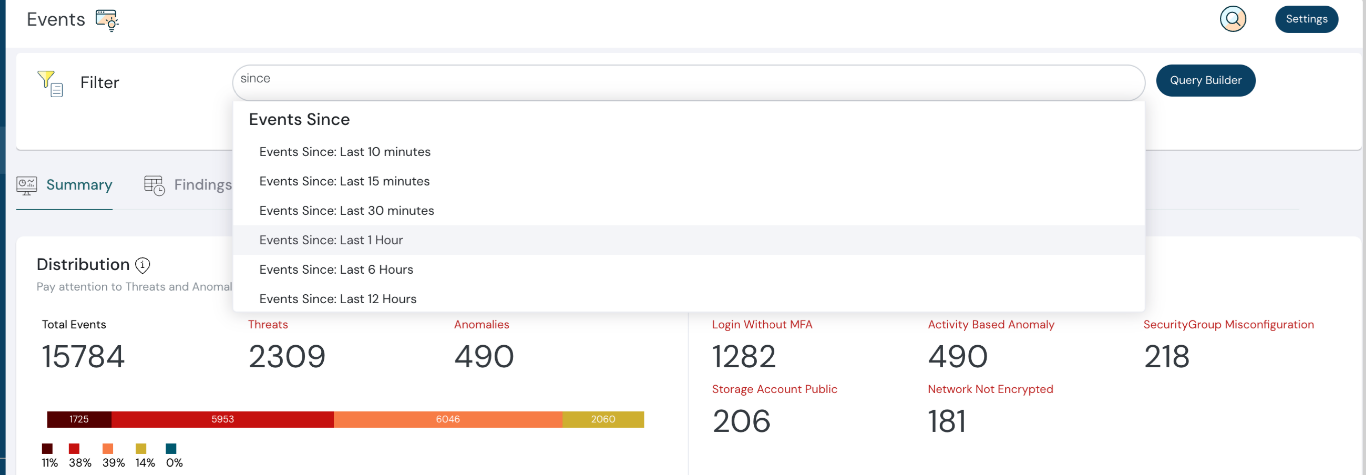The image size is (1366, 475).
Task: Click the filter input containing 'since'
Action: (x=688, y=82)
